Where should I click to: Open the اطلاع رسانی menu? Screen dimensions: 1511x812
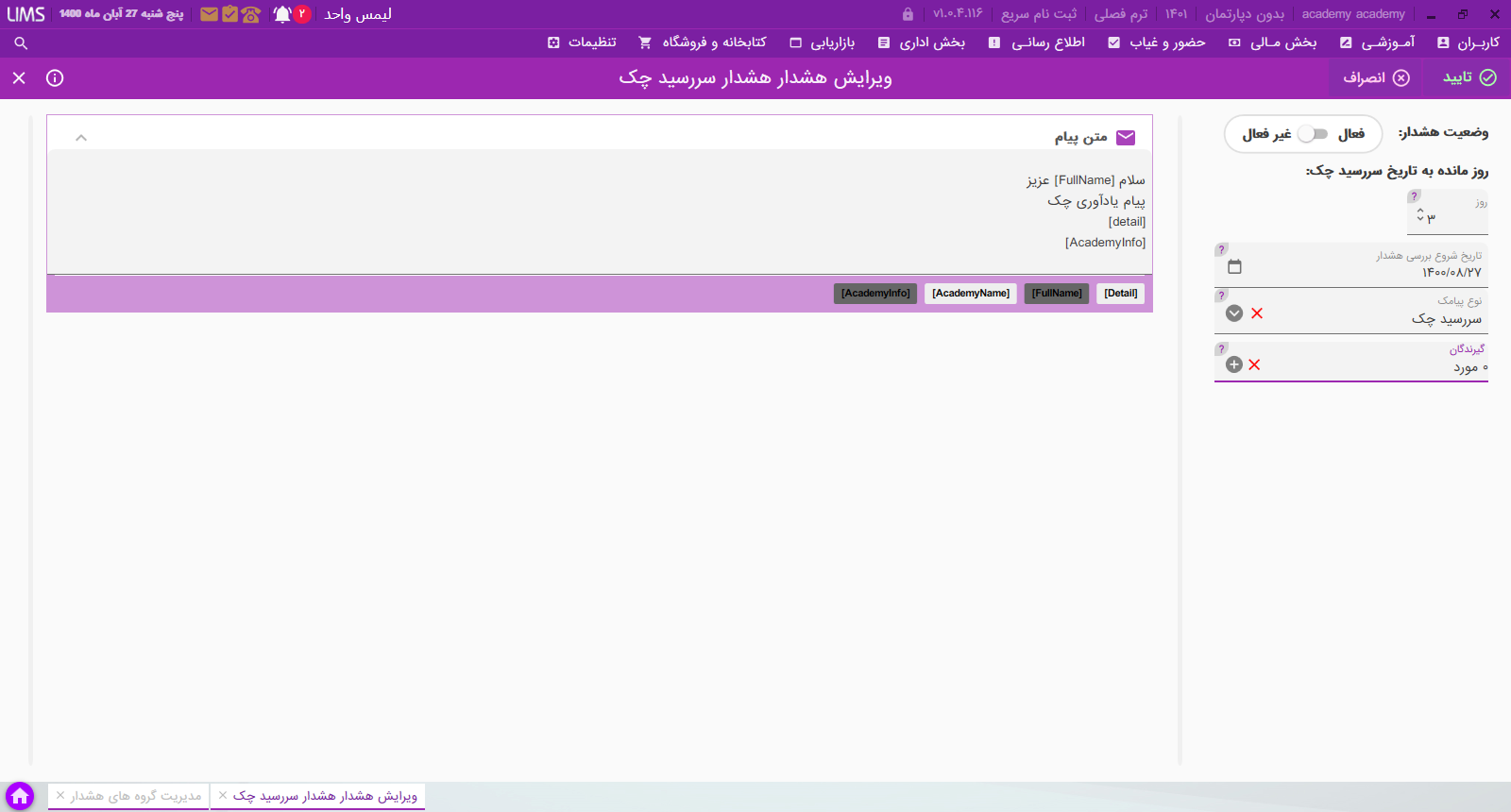pyautogui.click(x=1037, y=42)
